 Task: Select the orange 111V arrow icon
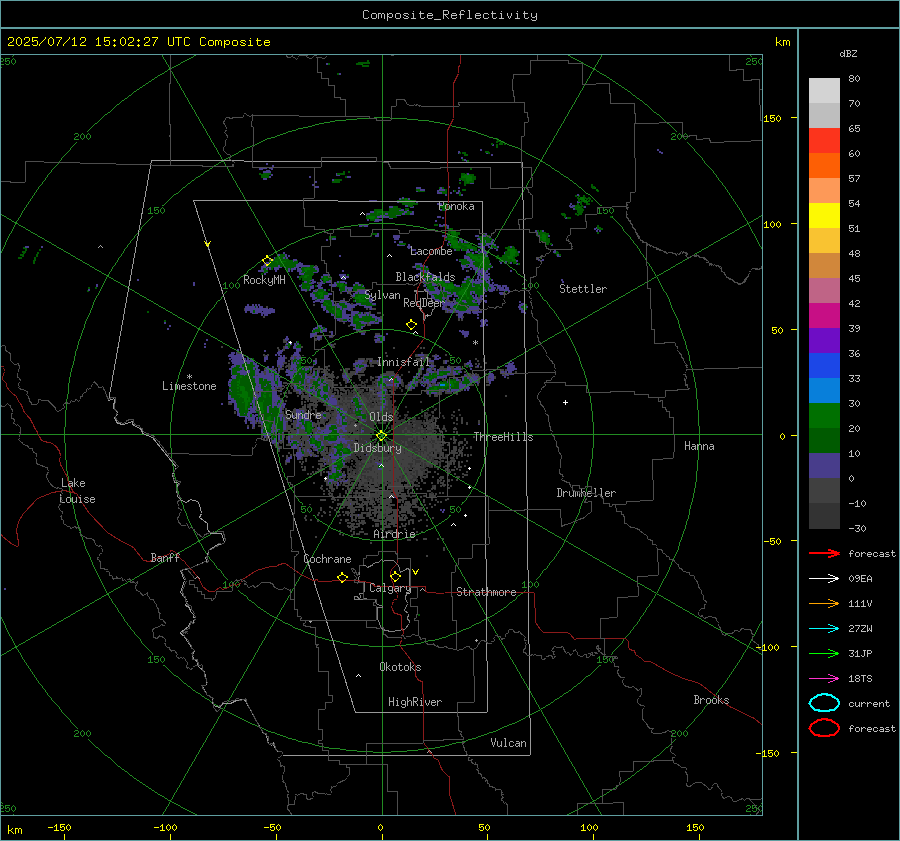[824, 603]
